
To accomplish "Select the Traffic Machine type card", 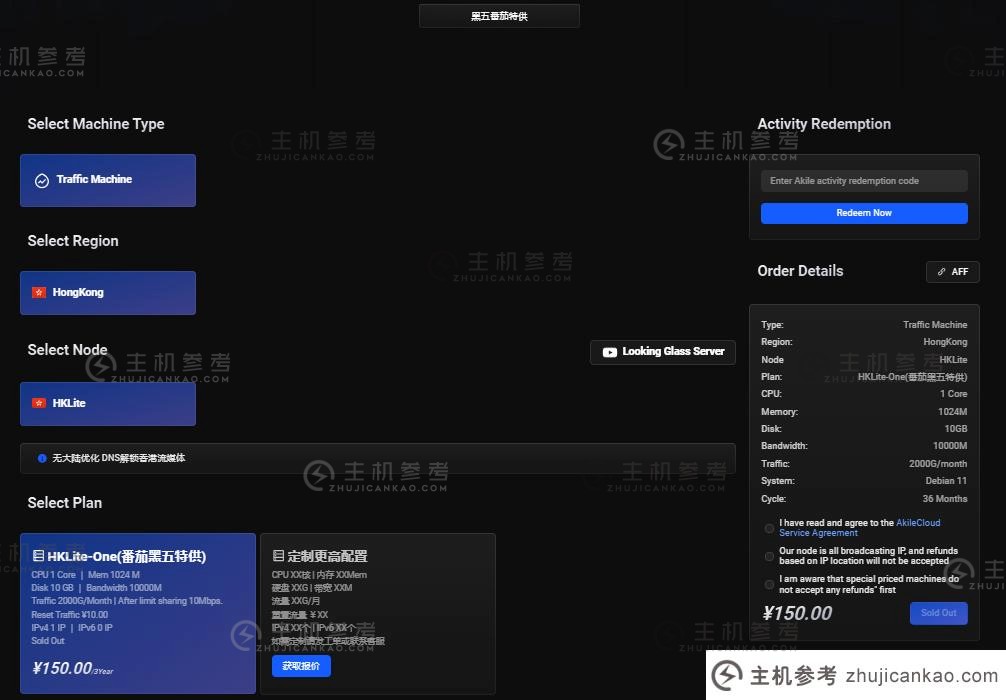I will coord(108,180).
